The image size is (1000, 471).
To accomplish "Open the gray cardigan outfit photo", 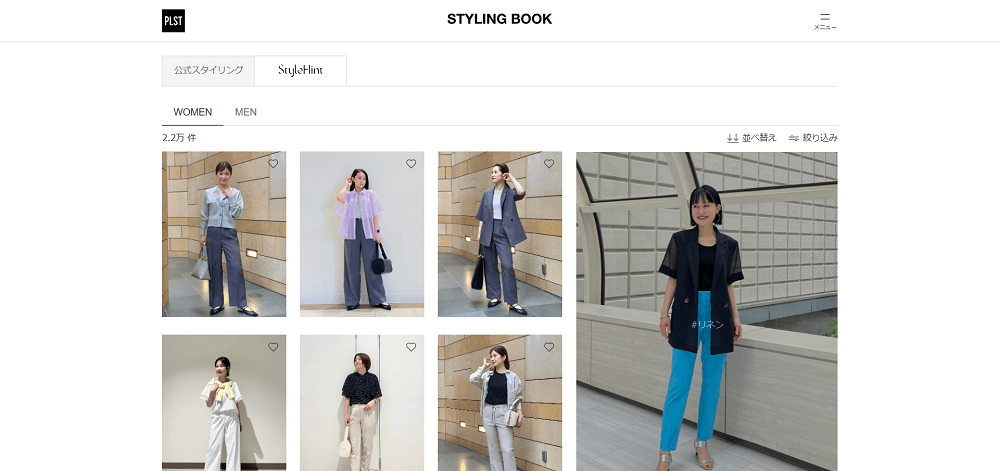I will pyautogui.click(x=224, y=234).
